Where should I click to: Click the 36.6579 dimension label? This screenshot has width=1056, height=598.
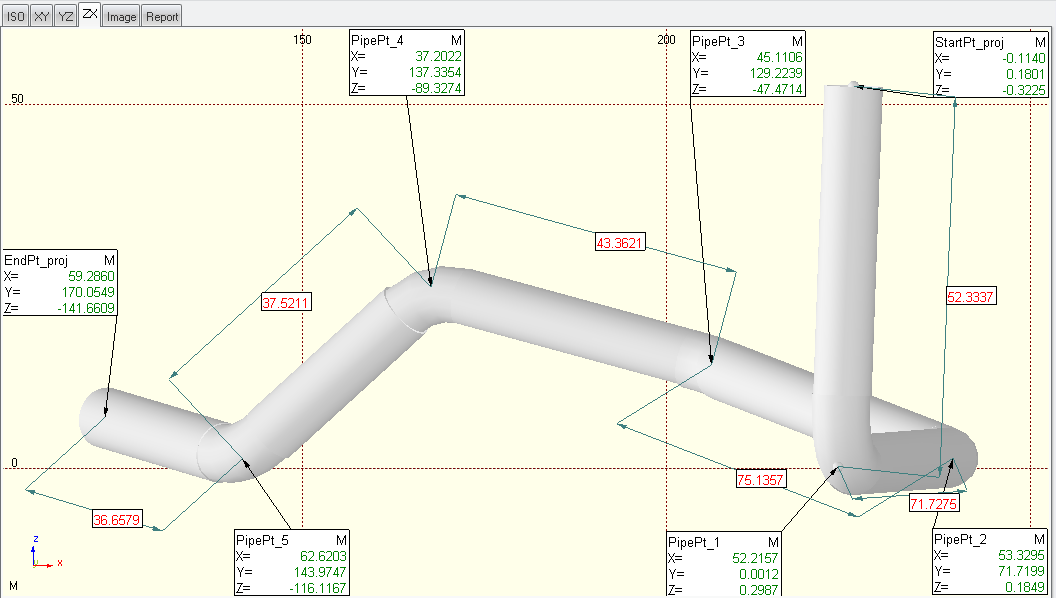(x=118, y=520)
